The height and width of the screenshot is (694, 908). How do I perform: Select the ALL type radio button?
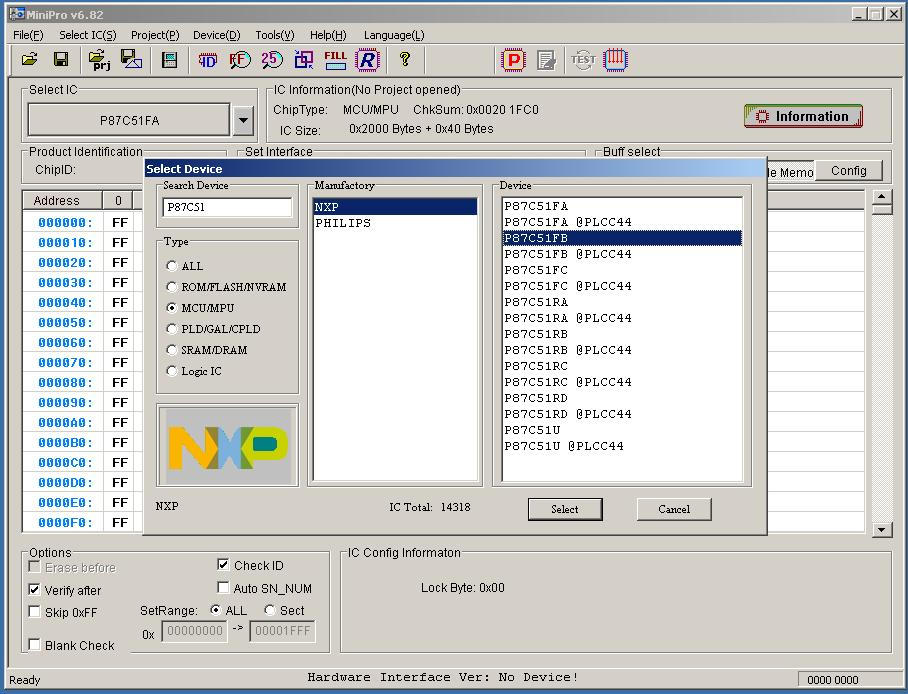point(171,266)
